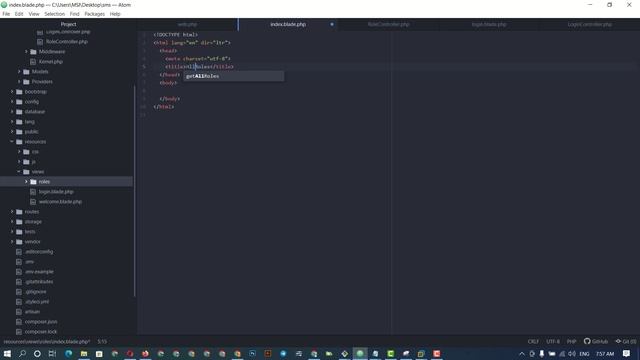Open Windows taskbar search
This screenshot has height=360, width=640.
point(22,353)
